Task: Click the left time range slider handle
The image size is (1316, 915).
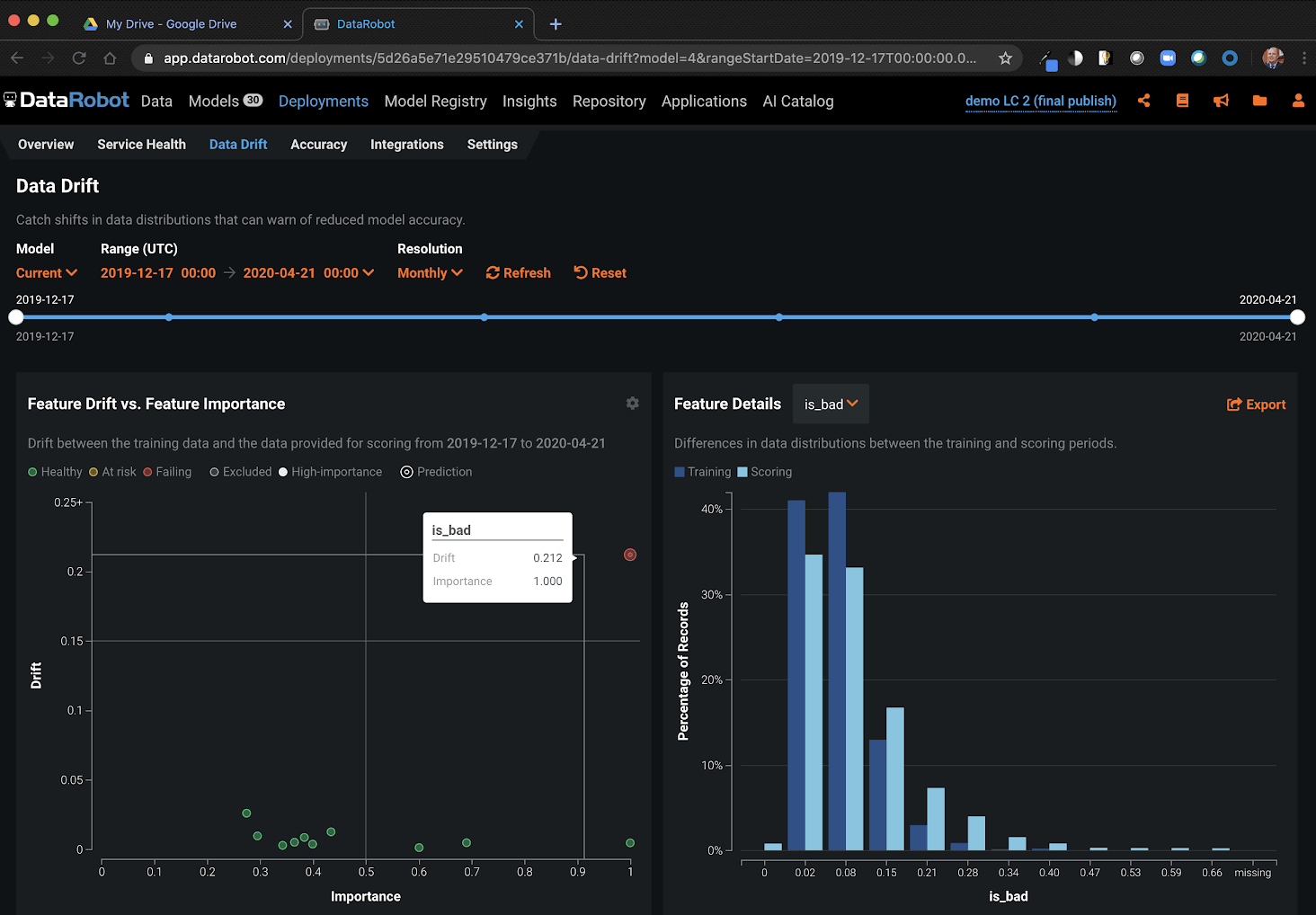Action: [x=16, y=317]
